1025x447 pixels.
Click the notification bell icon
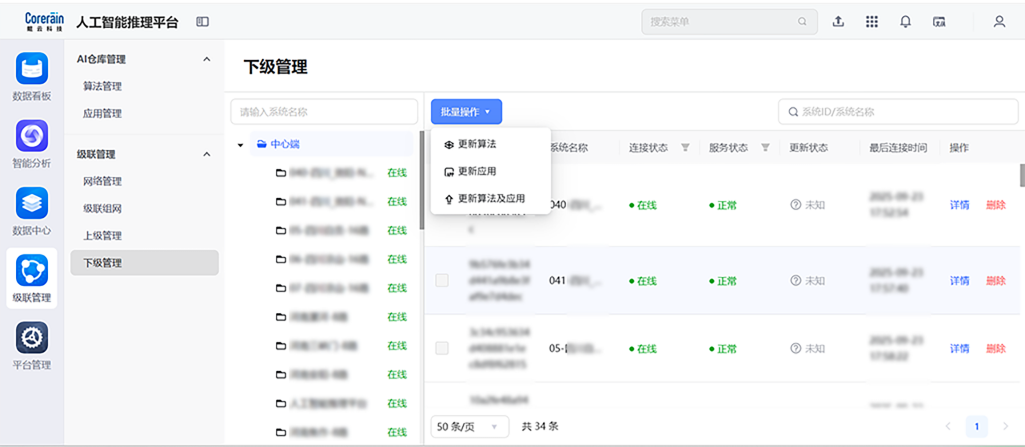[905, 21]
